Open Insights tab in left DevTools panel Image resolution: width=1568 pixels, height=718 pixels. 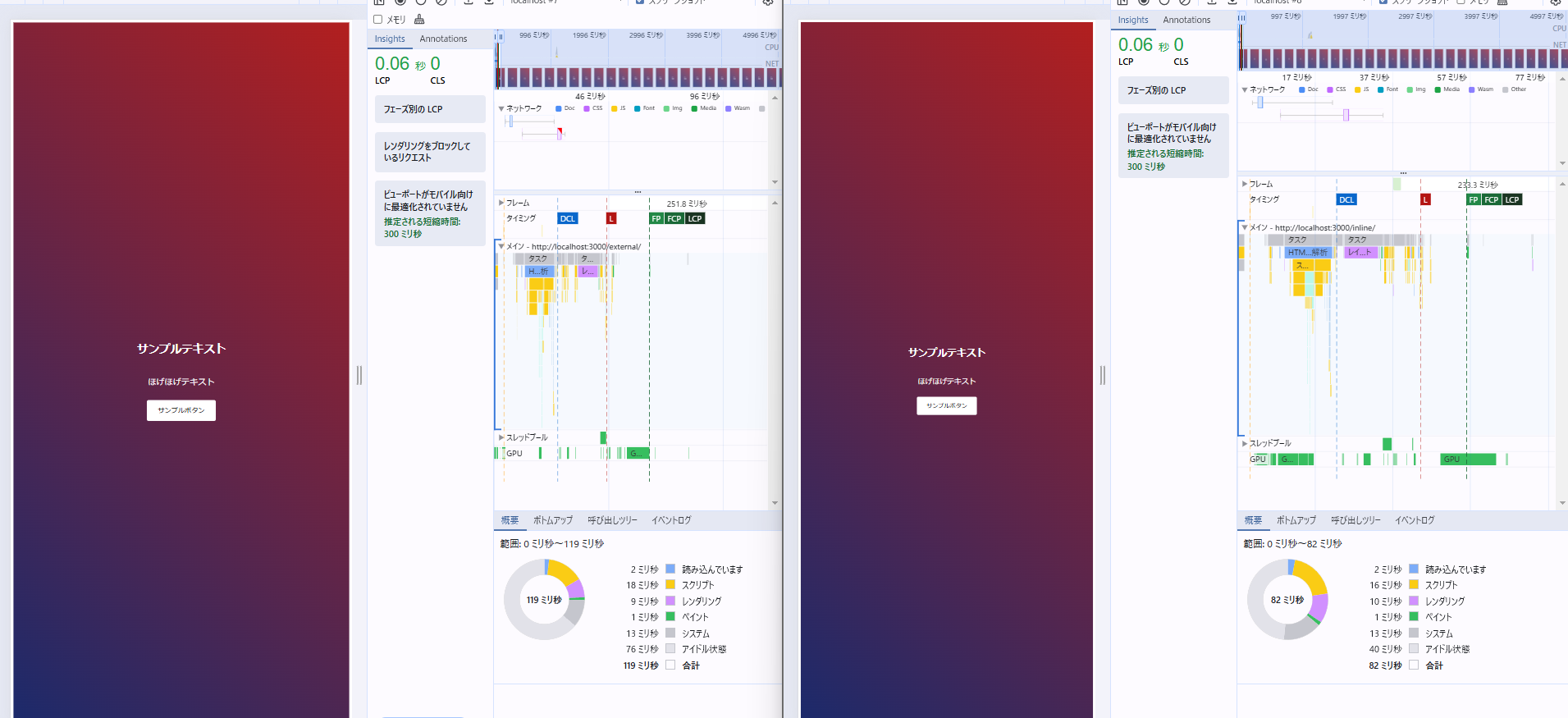(x=390, y=39)
